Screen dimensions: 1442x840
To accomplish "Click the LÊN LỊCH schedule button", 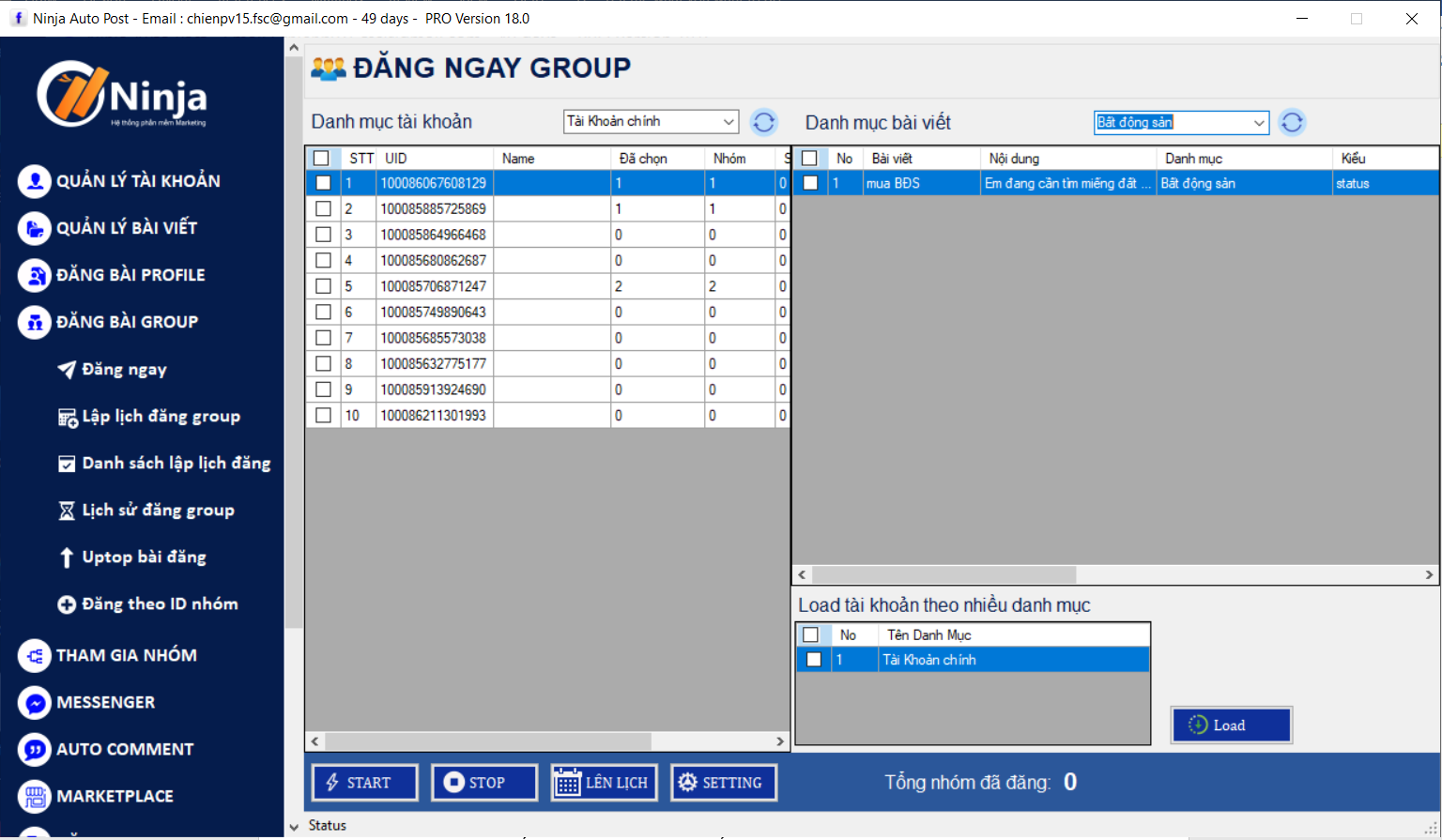I will 605,783.
